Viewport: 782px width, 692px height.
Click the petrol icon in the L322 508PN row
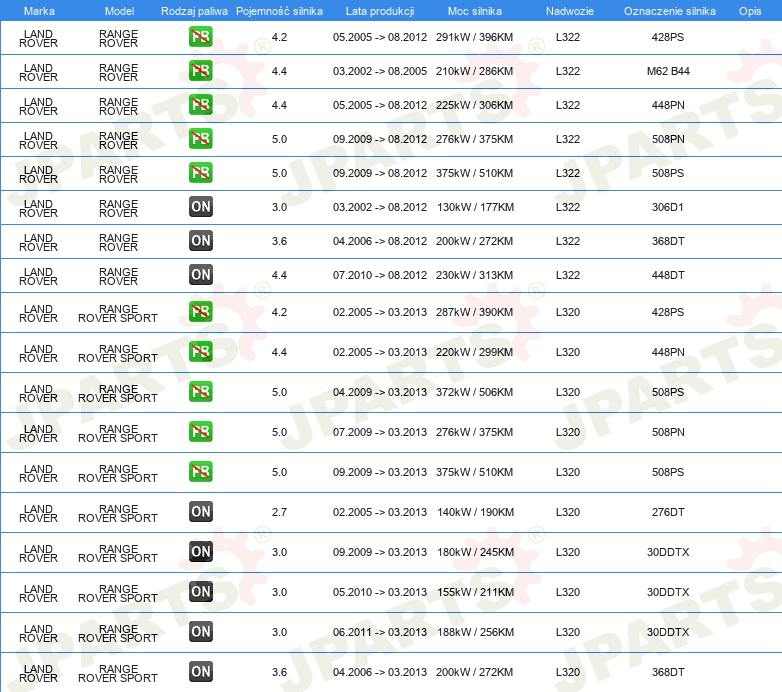200,139
